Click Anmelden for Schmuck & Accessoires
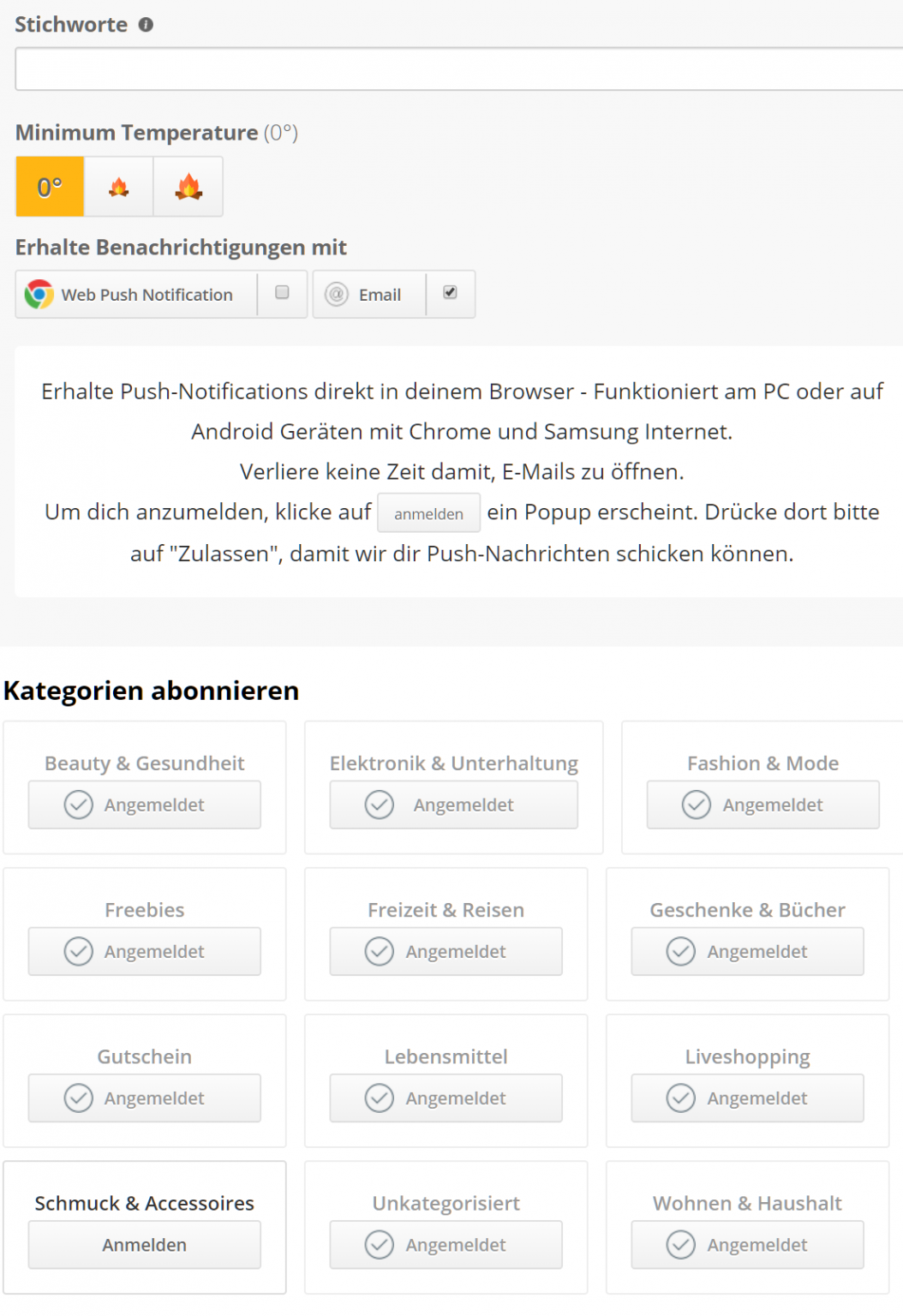 (x=145, y=1244)
